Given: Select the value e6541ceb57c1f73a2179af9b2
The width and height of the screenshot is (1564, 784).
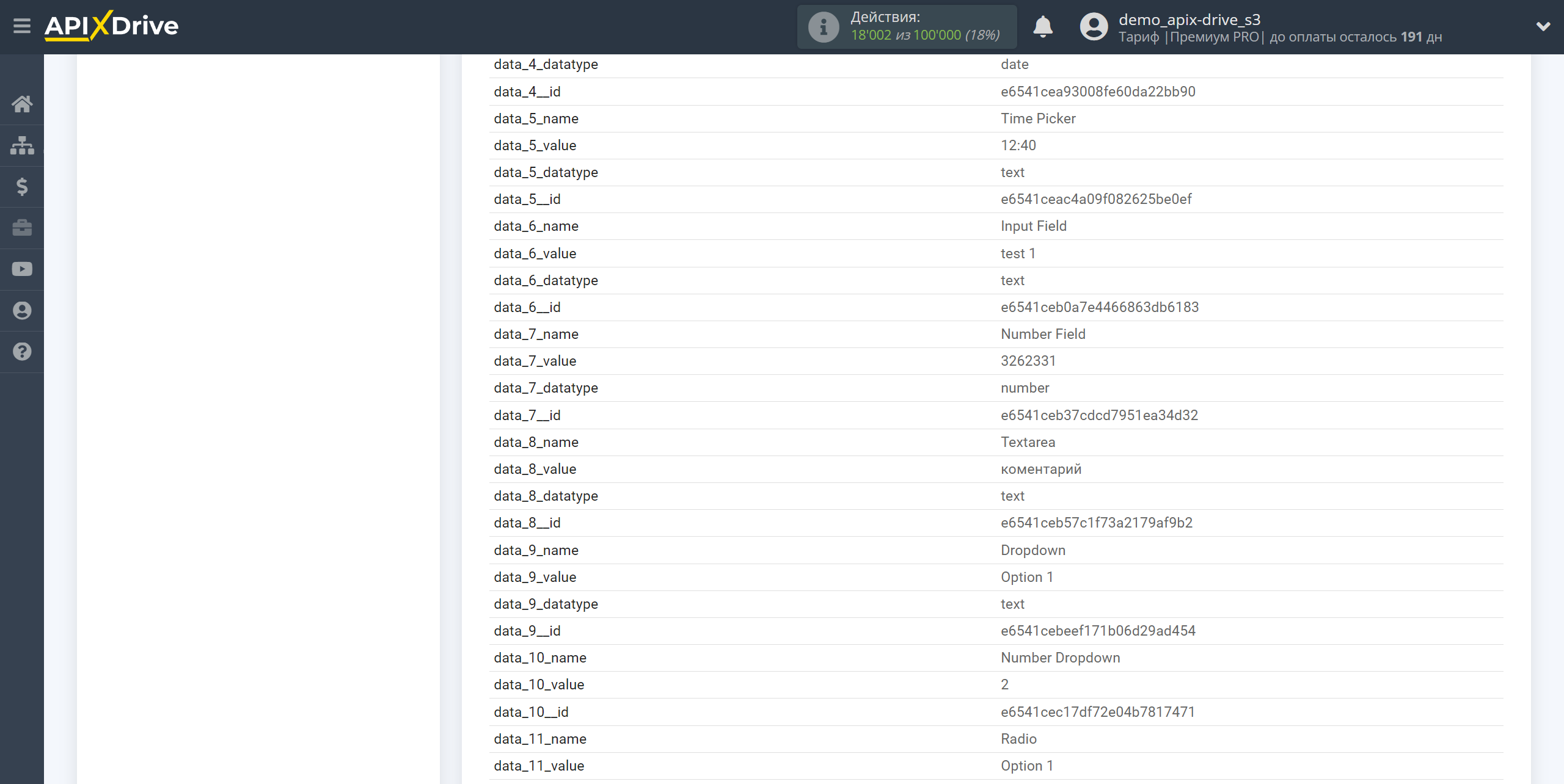Looking at the screenshot, I should (x=1097, y=523).
